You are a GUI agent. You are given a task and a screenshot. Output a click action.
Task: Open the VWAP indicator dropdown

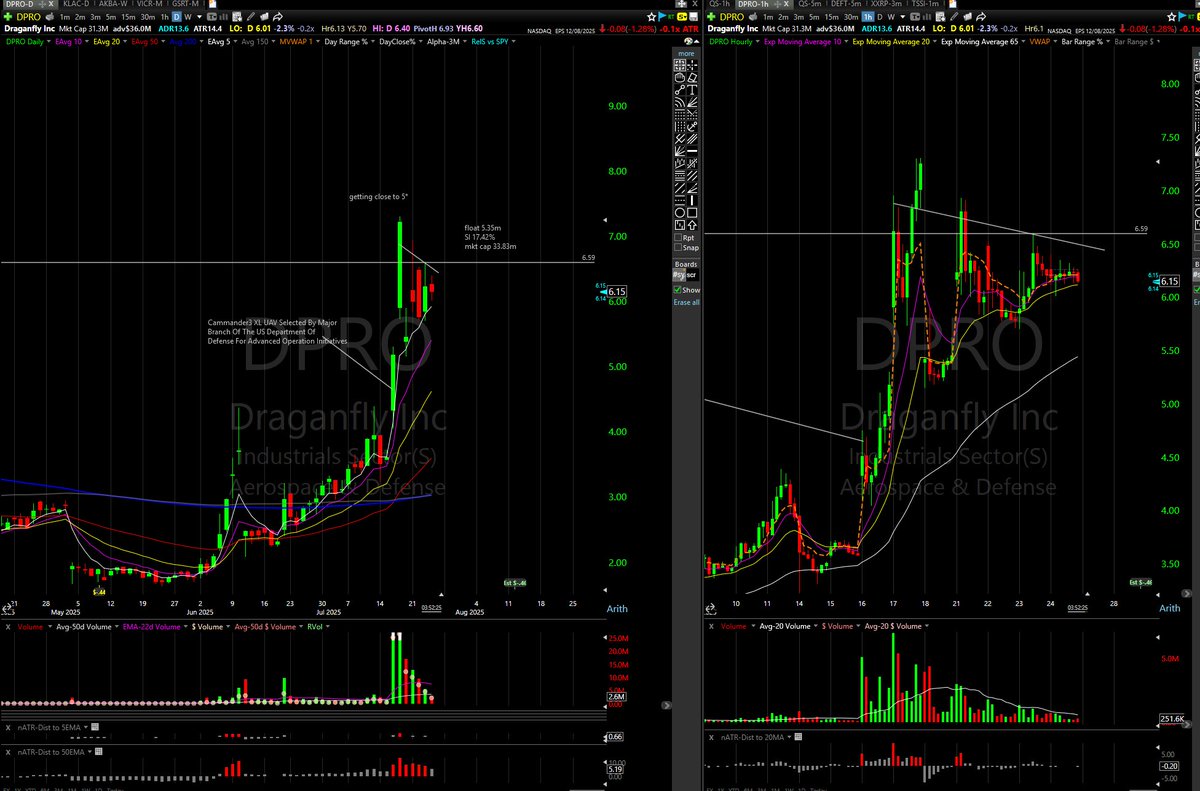tap(1055, 41)
